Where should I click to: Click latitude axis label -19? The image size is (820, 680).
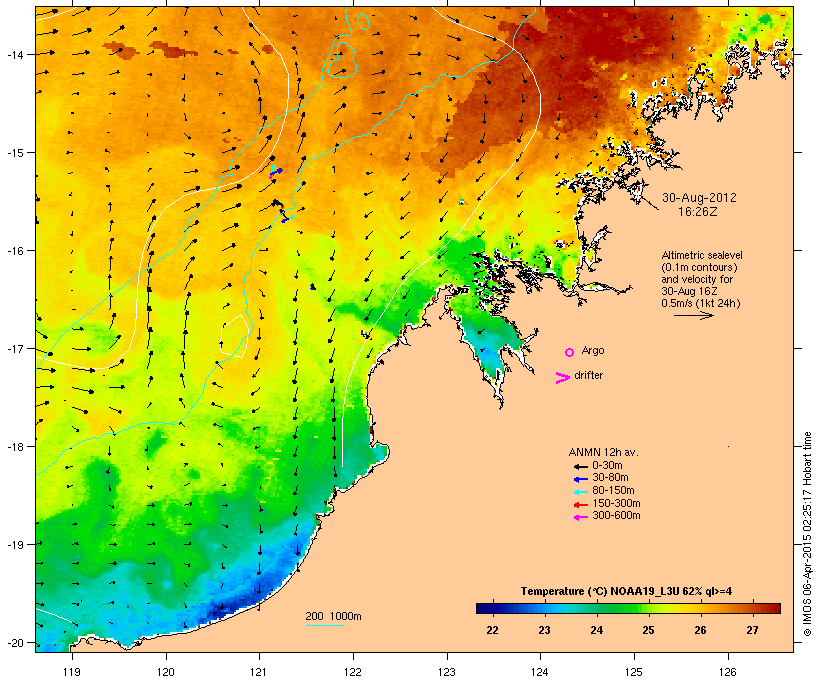(x=15, y=545)
